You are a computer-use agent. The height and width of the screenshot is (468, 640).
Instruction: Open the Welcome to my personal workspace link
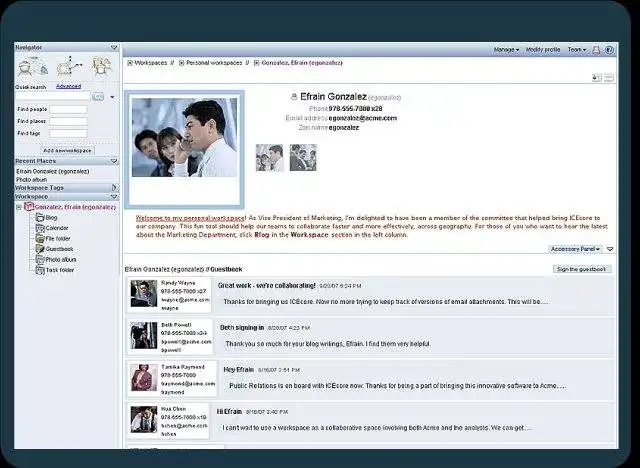[x=190, y=218]
